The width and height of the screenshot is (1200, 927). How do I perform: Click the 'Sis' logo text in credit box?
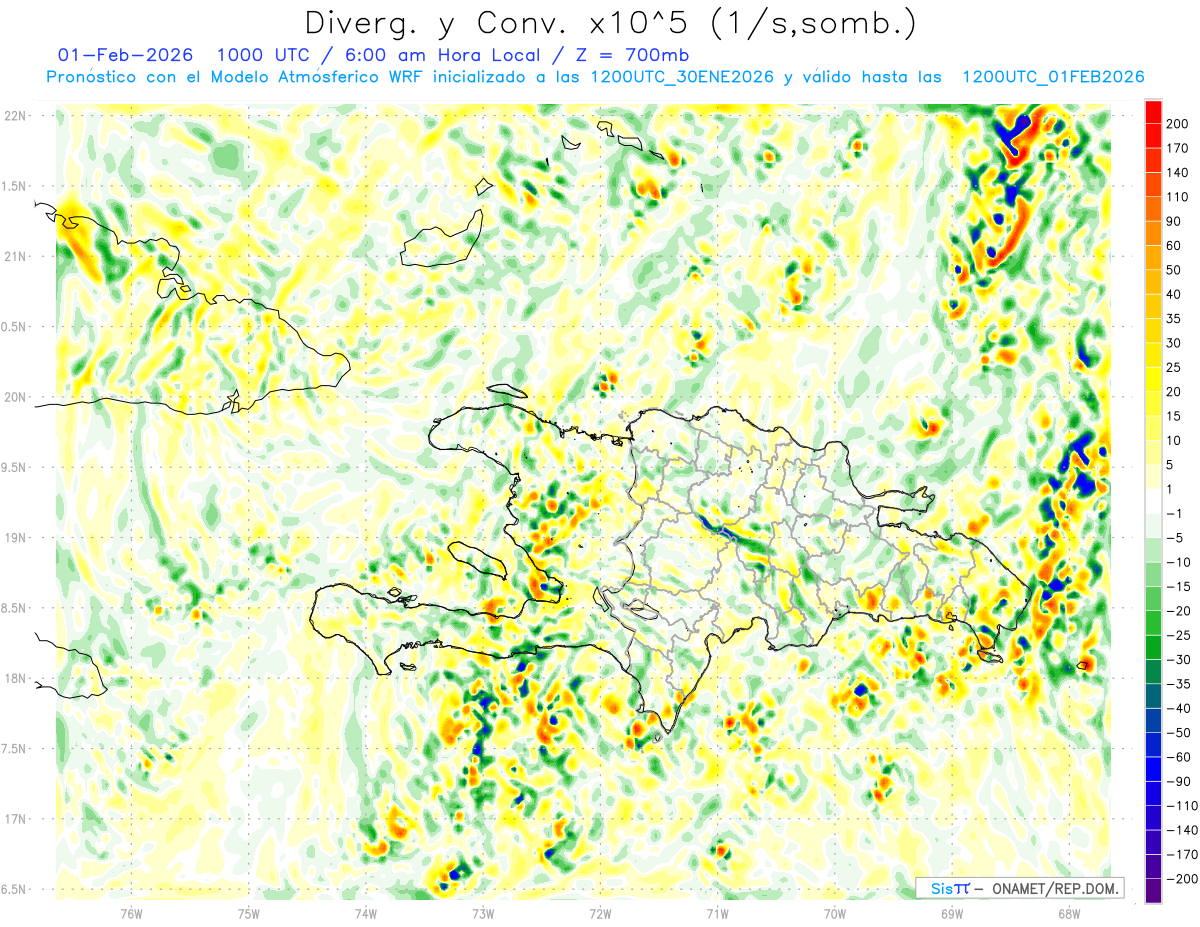(941, 888)
